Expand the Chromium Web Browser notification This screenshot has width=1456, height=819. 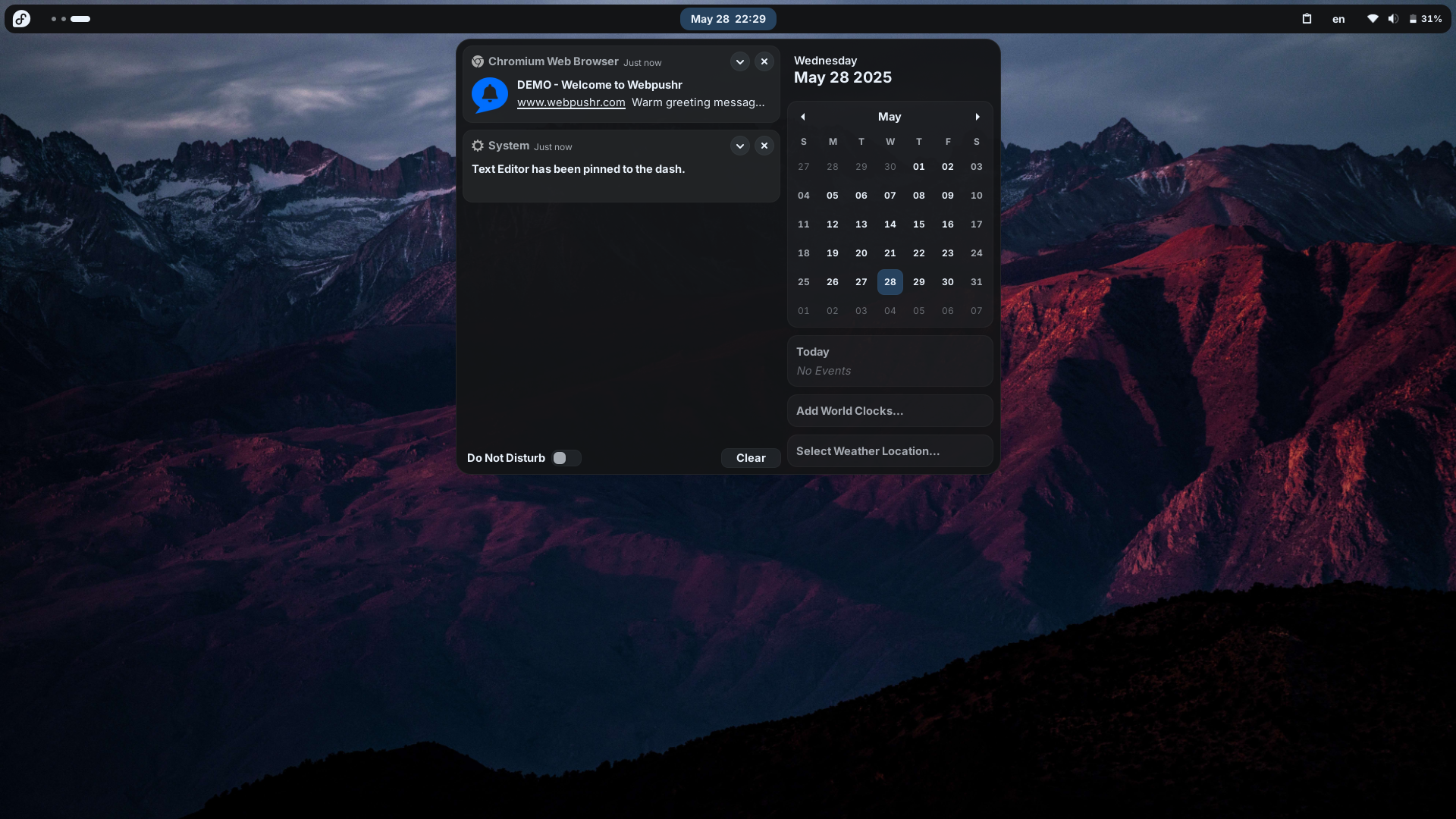(x=740, y=61)
